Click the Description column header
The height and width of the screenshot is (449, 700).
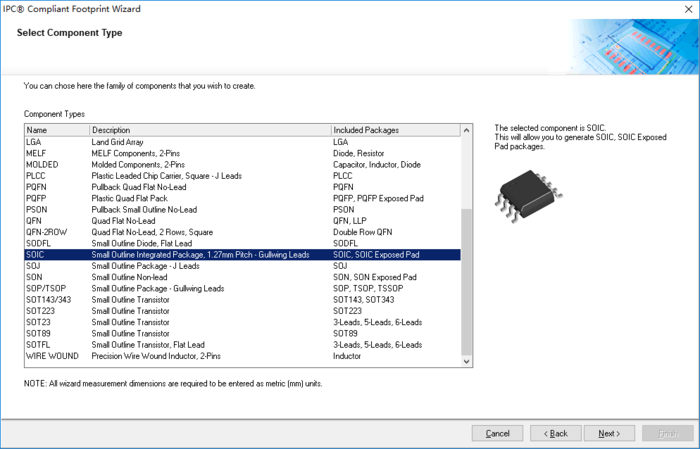pos(210,130)
